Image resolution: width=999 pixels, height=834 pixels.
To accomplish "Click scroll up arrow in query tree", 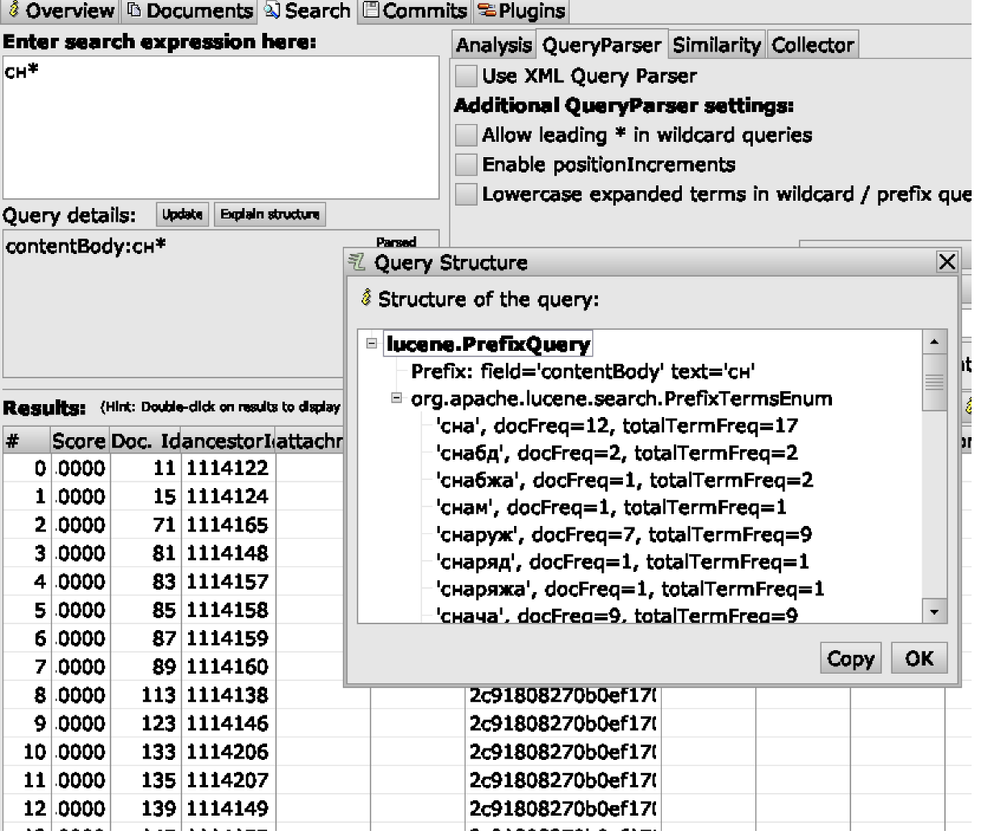I will click(934, 342).
